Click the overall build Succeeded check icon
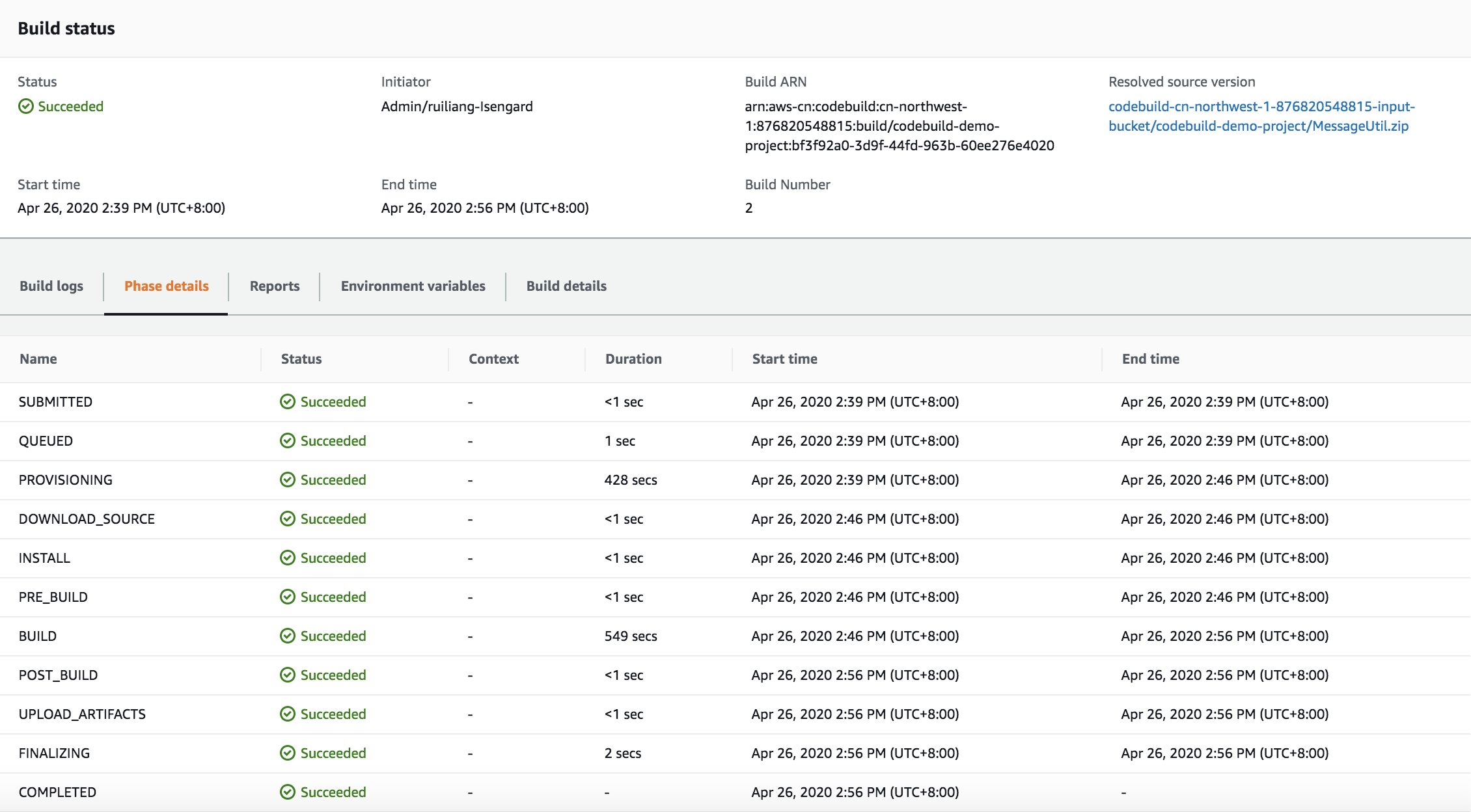Viewport: 1471px width, 812px height. click(26, 106)
